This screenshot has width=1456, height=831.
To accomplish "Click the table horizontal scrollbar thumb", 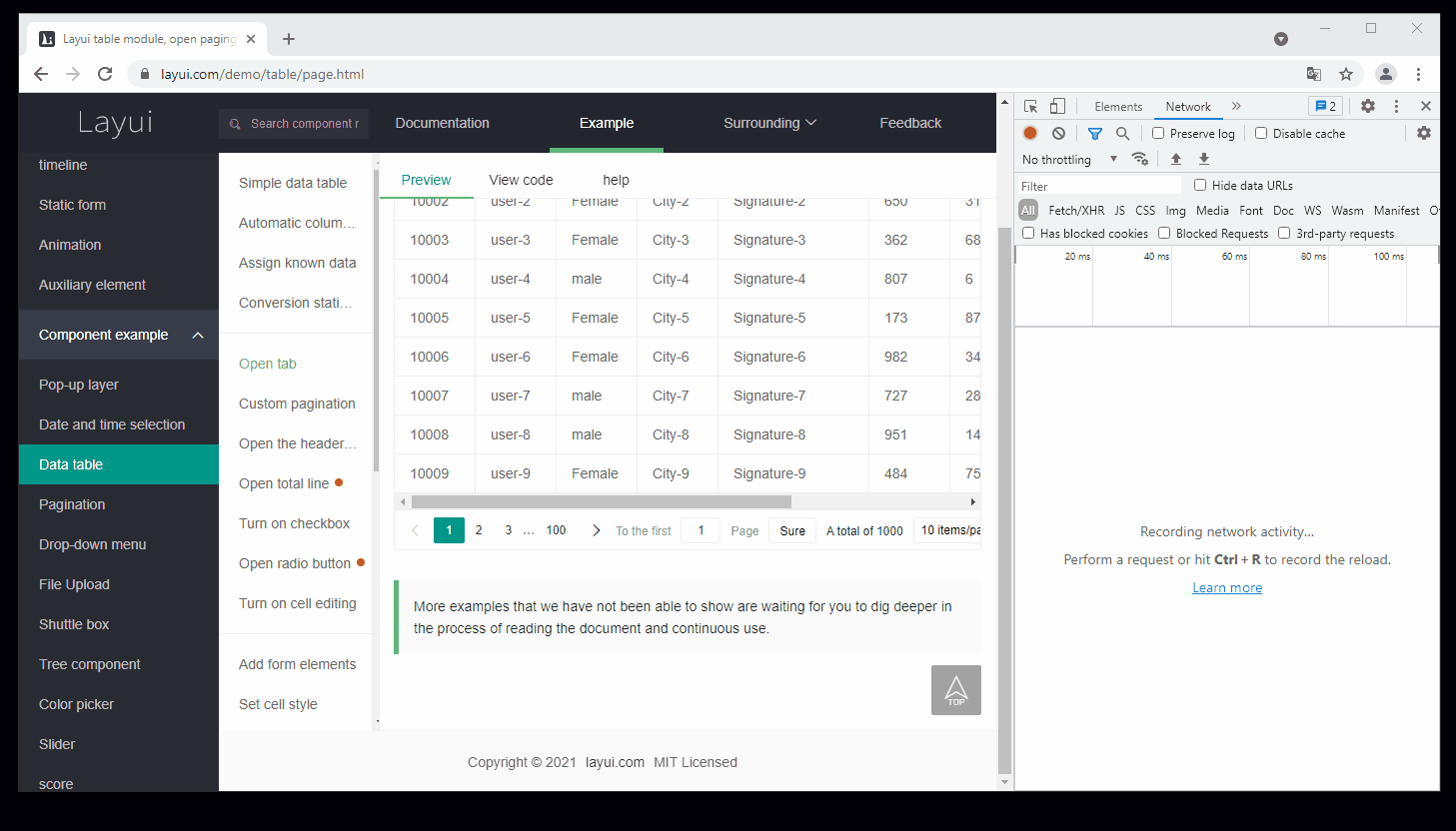I will 602,501.
